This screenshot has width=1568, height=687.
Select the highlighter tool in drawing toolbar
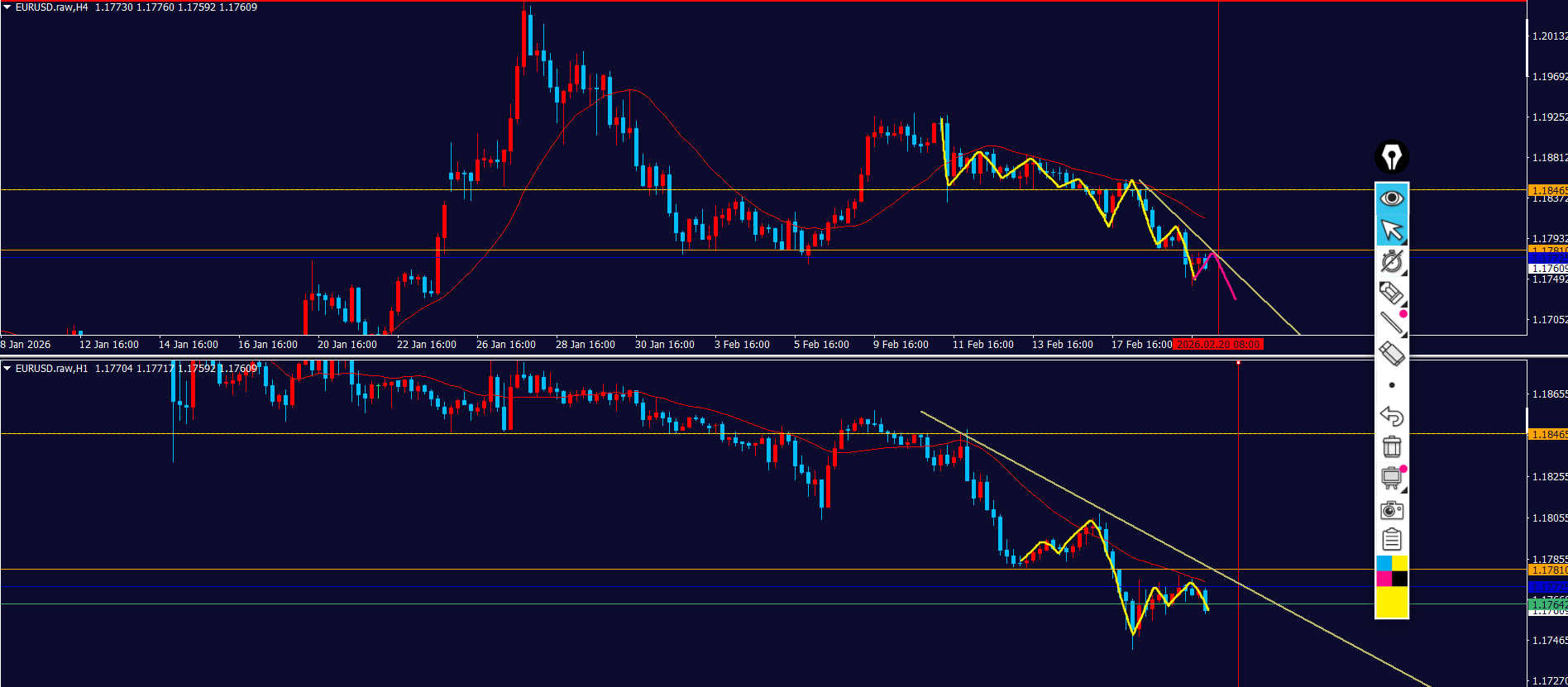(1391, 293)
